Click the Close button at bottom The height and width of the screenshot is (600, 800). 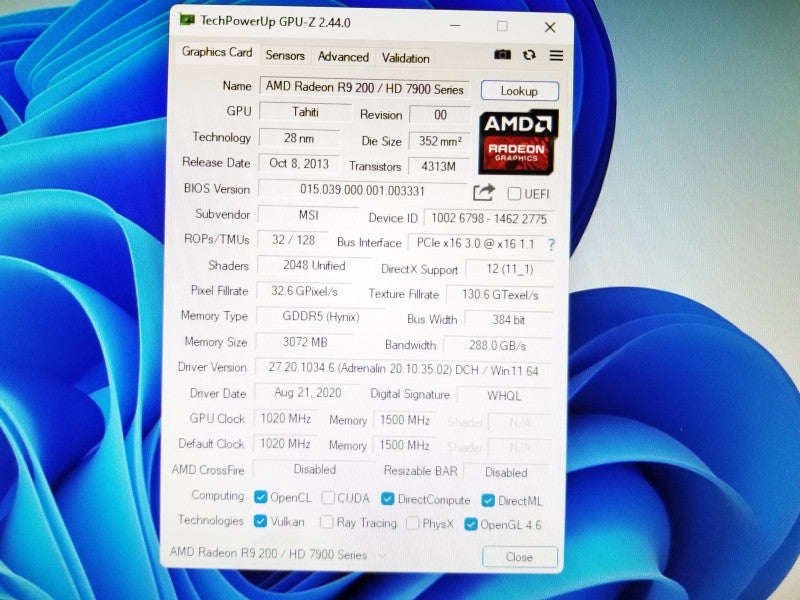(x=519, y=557)
